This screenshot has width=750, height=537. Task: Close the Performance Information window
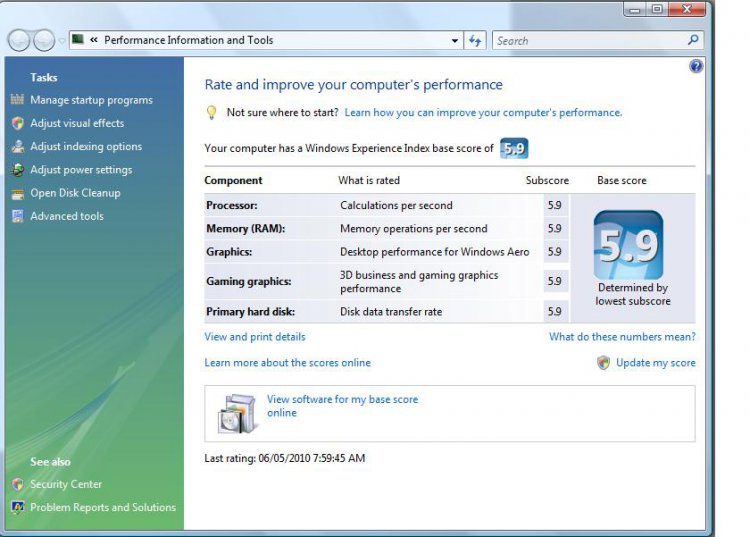pos(687,9)
